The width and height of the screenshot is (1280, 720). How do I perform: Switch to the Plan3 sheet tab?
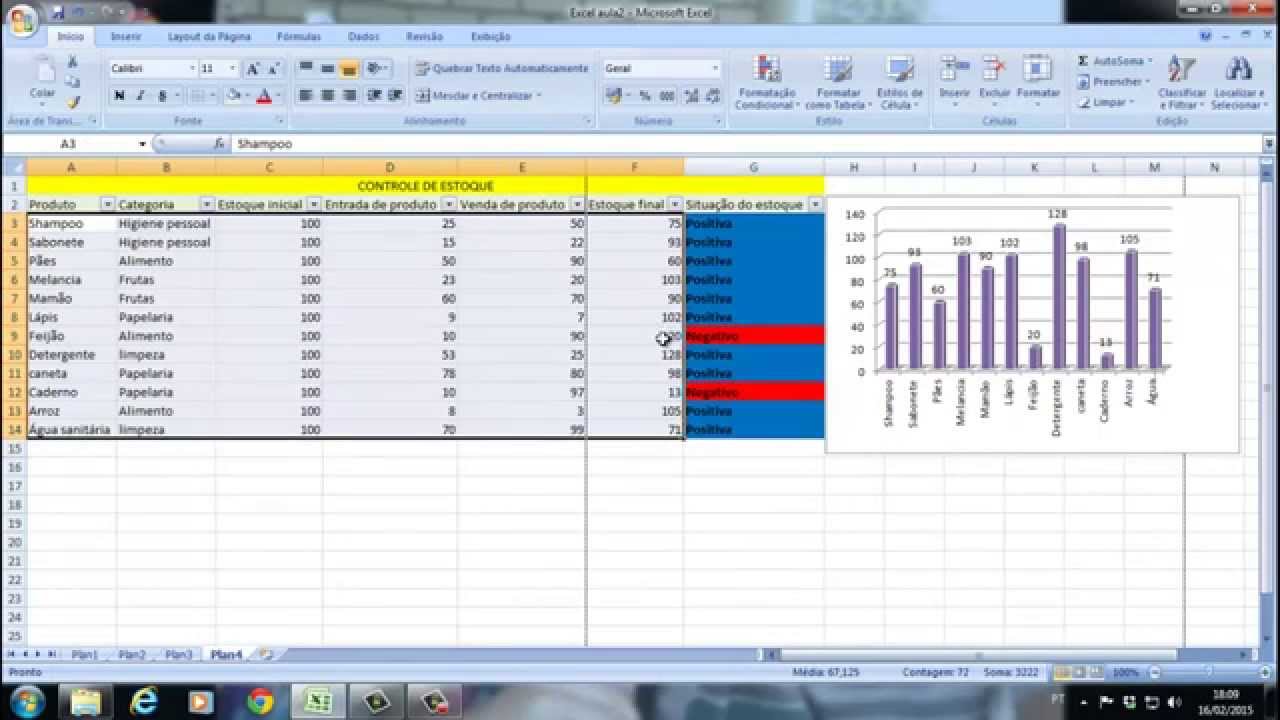tap(178, 655)
